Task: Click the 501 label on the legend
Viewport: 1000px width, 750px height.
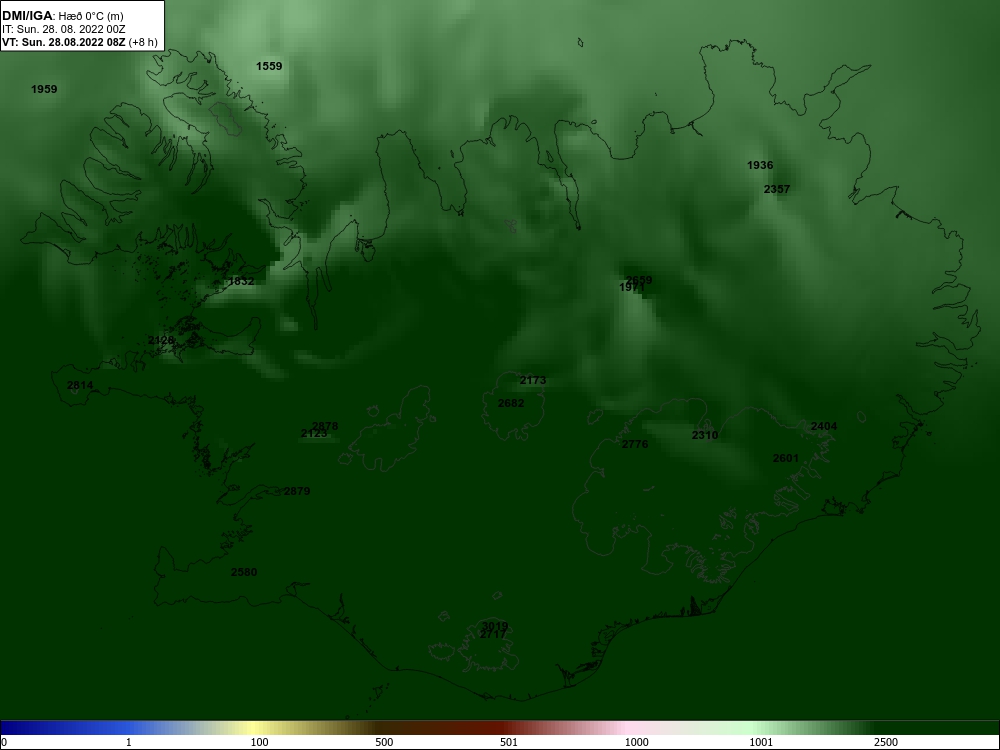Action: click(509, 742)
